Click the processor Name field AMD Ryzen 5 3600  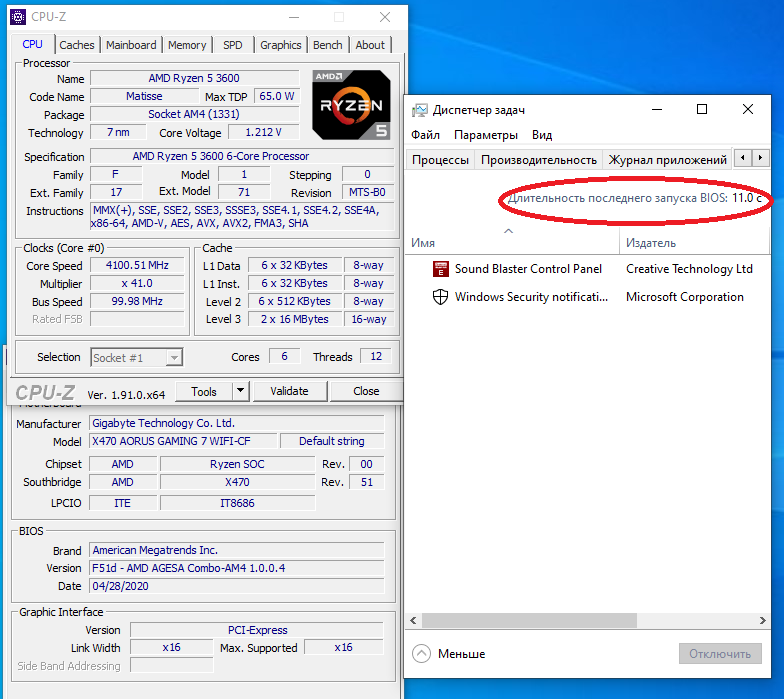coord(194,78)
